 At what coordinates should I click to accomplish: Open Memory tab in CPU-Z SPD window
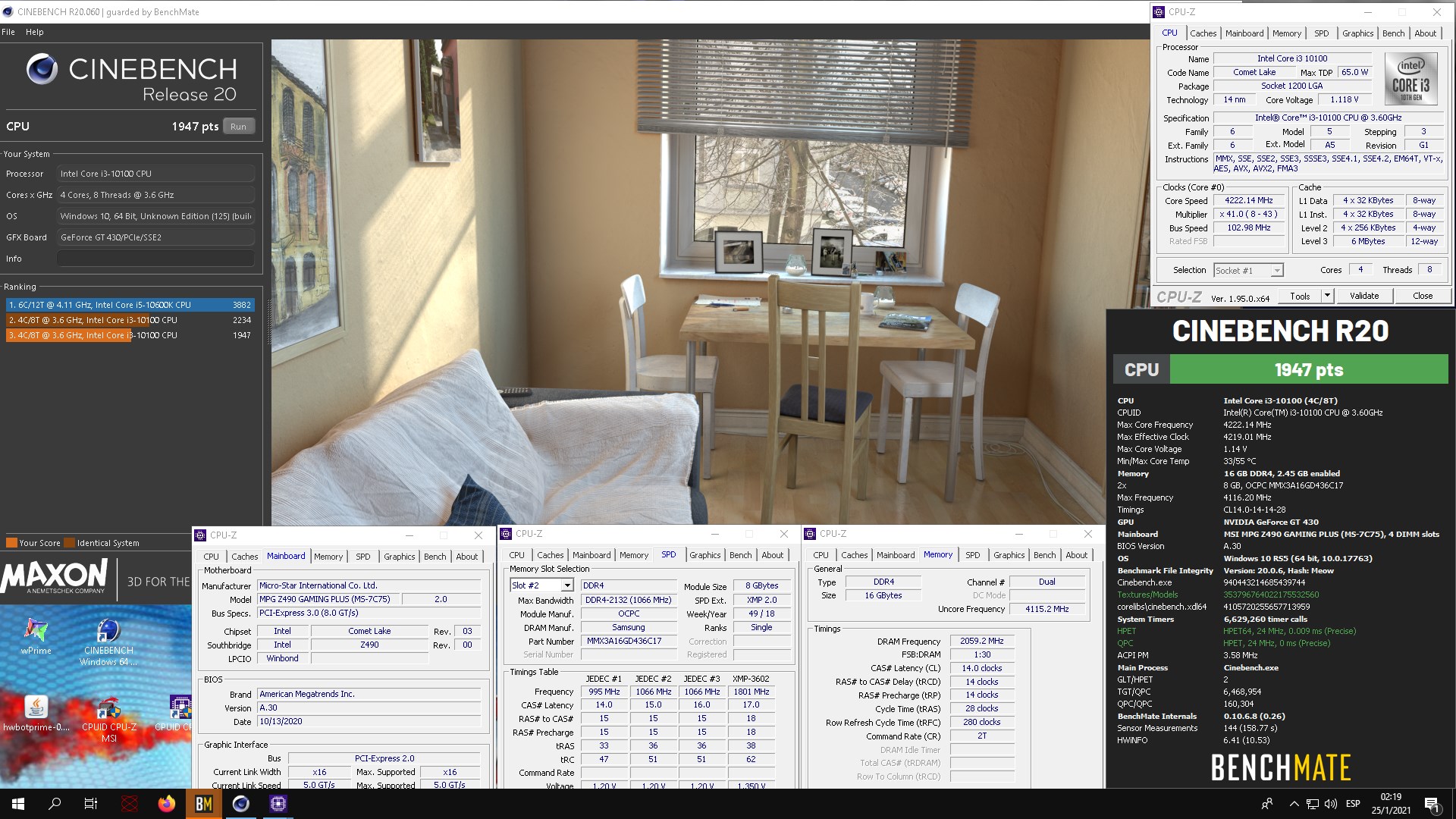[633, 555]
